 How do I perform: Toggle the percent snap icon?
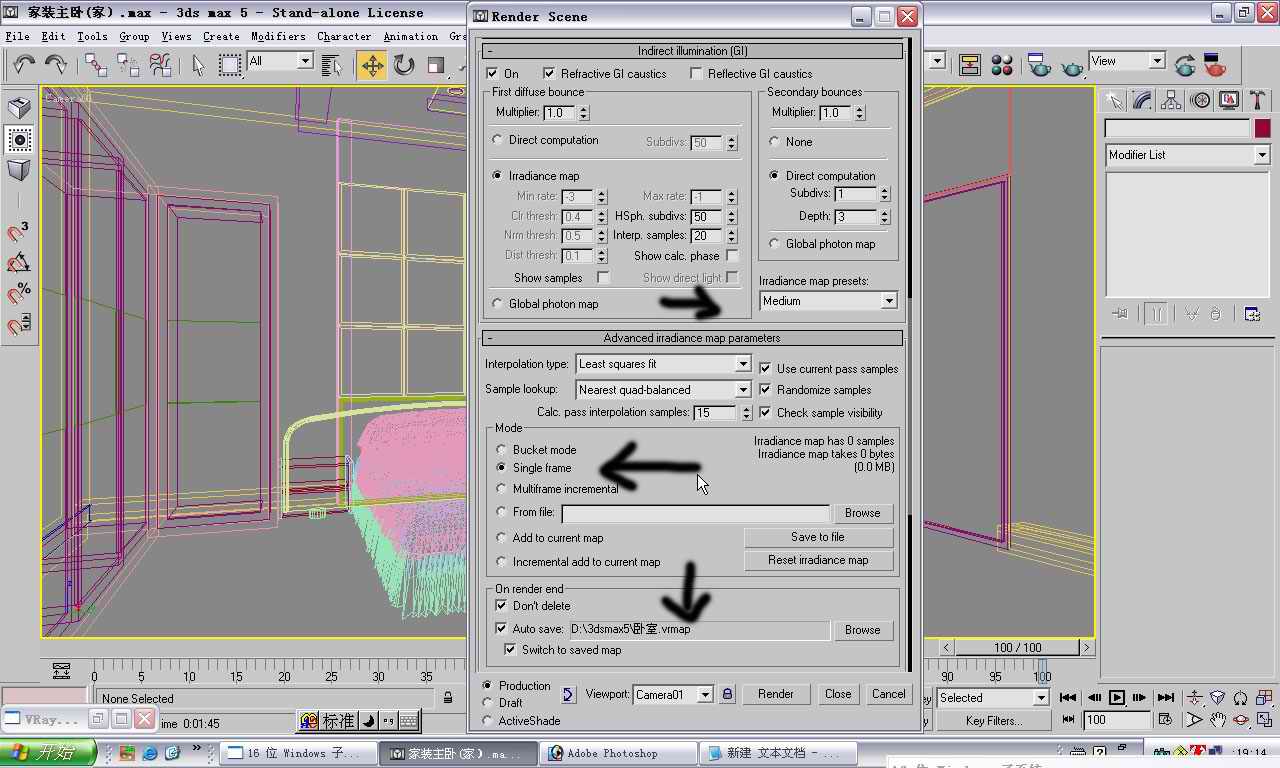tap(18, 295)
